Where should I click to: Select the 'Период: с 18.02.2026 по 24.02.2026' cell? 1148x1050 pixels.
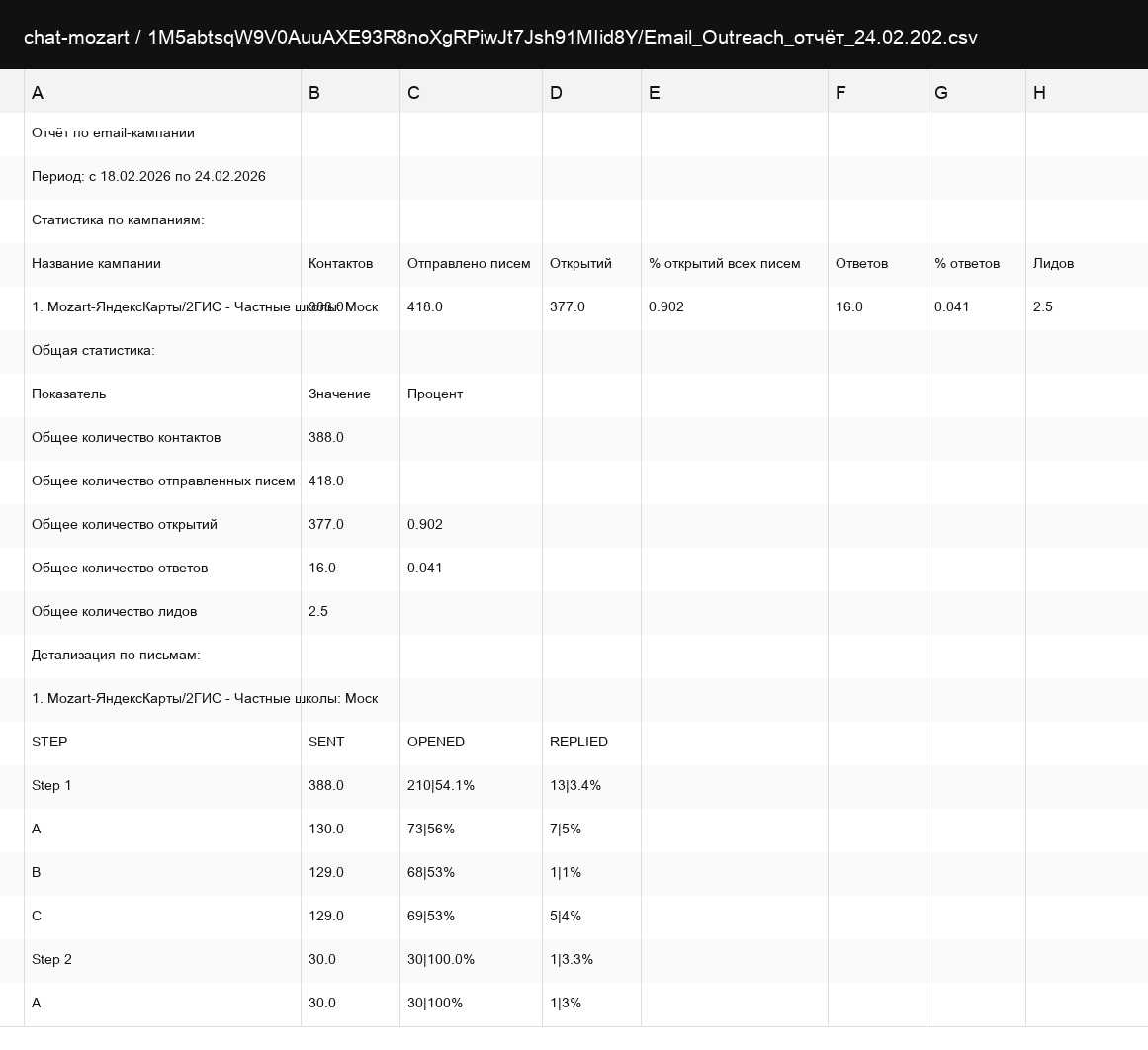coord(162,176)
